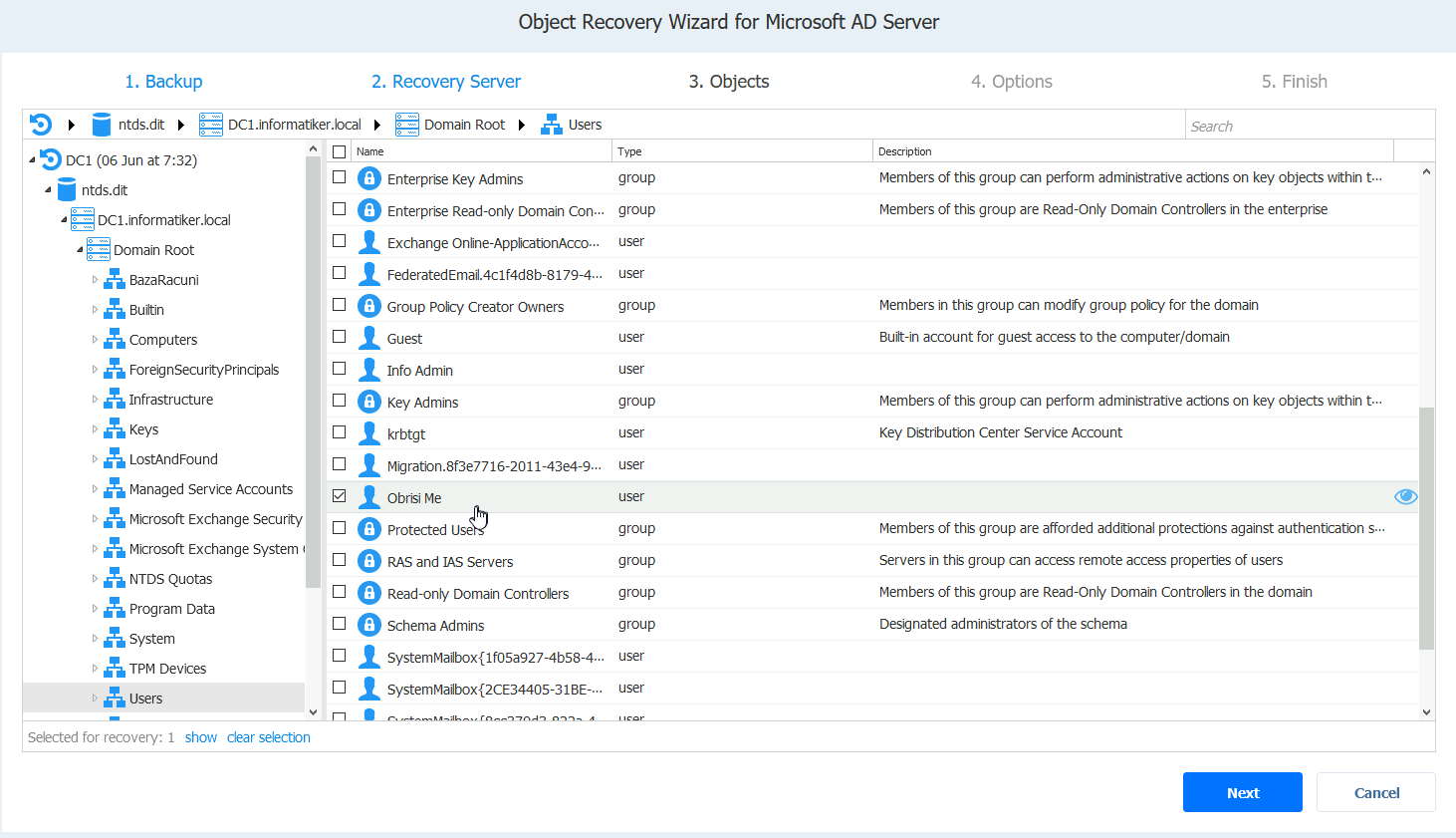Click the object list scroll down arrow
The width and height of the screenshot is (1456, 838).
(1426, 711)
